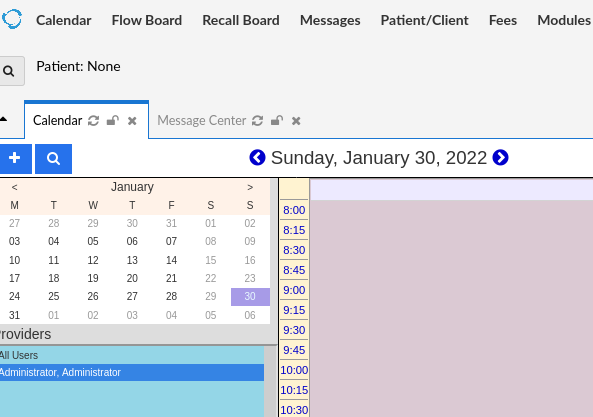
Task: Click the 9:00 time slot link
Action: (294, 290)
